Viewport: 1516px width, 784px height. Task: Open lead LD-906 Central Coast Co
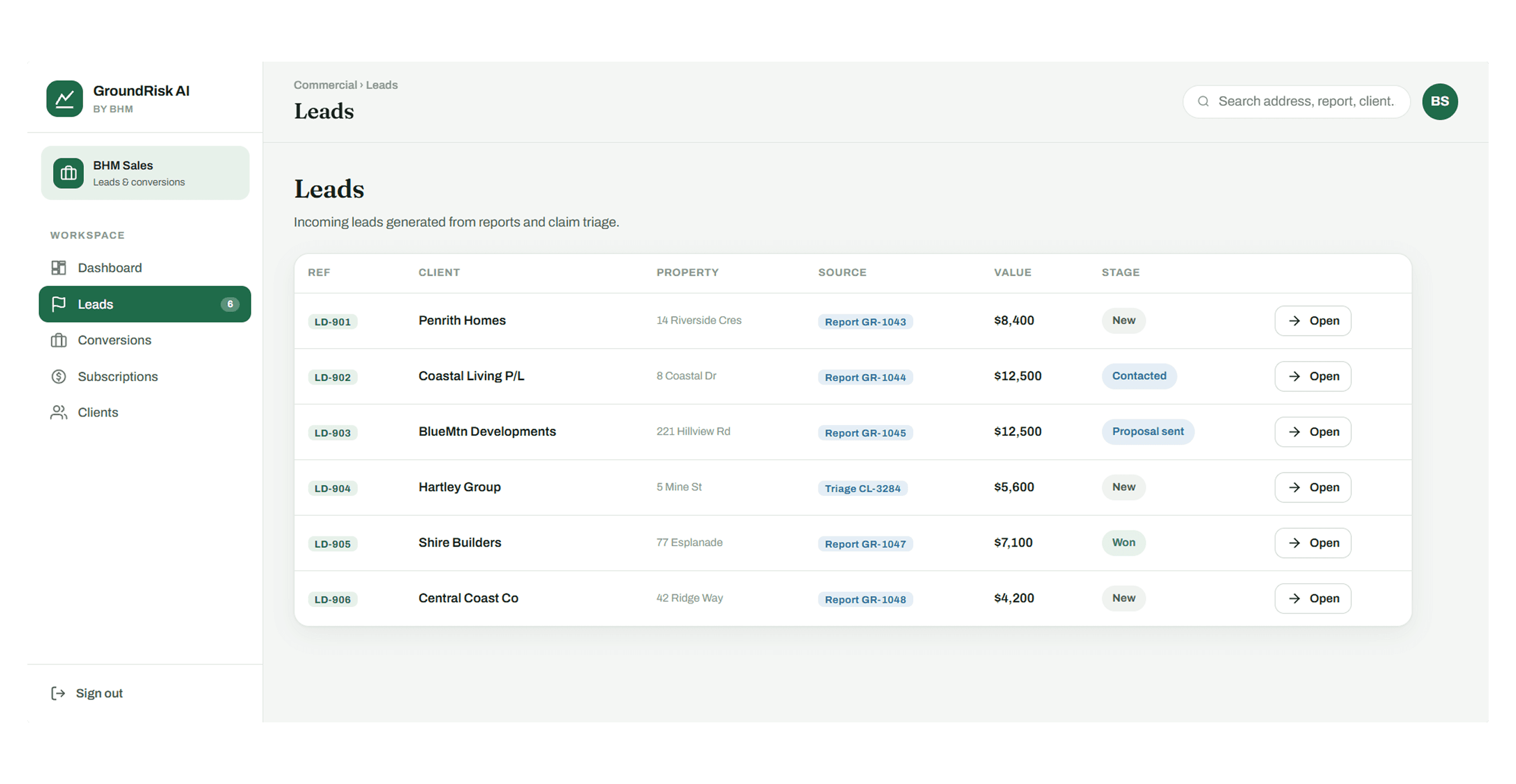tap(1313, 599)
